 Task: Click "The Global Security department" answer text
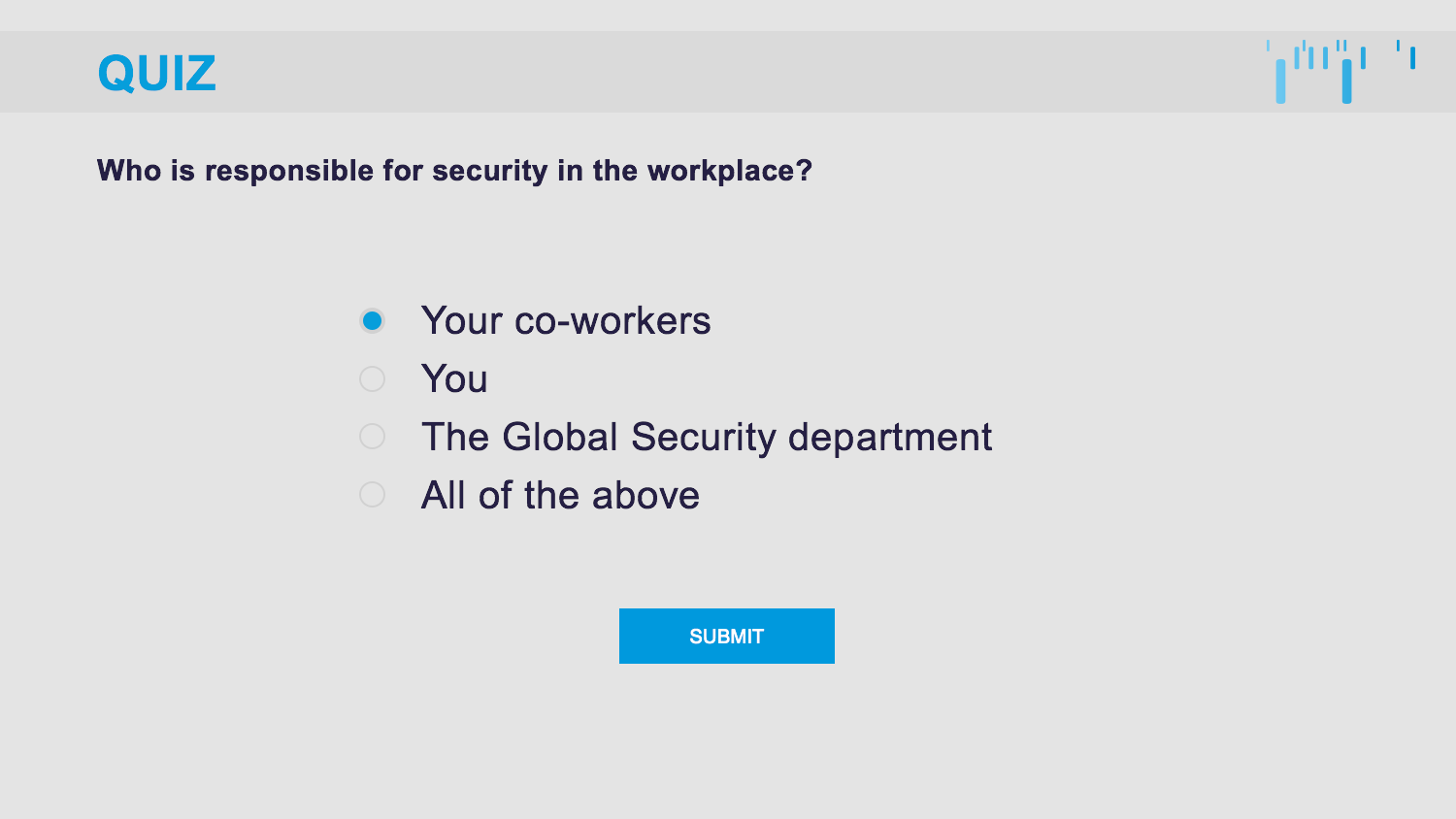pyautogui.click(x=706, y=438)
